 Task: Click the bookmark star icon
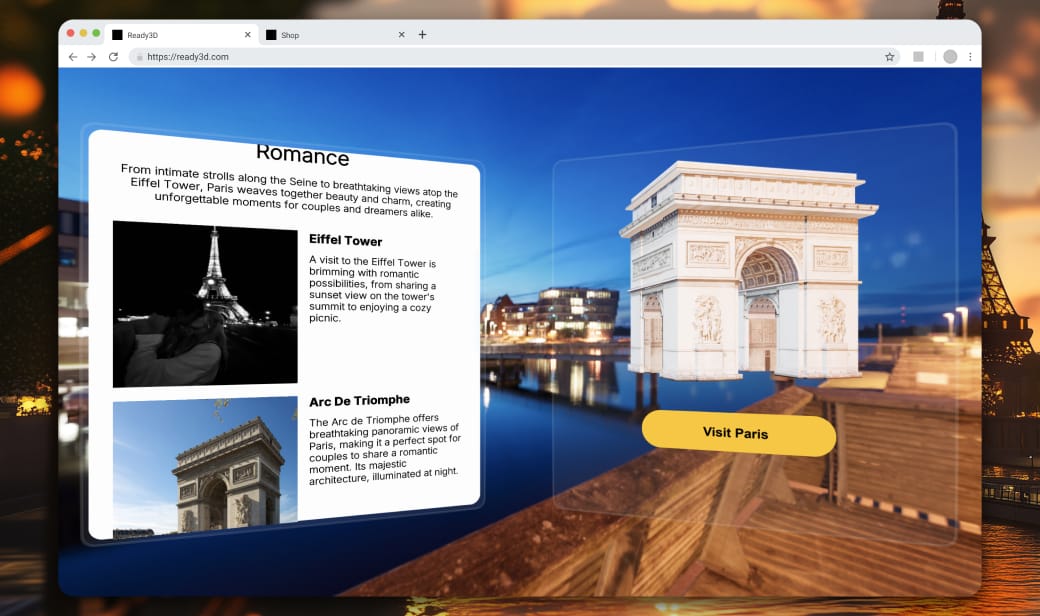tap(889, 57)
